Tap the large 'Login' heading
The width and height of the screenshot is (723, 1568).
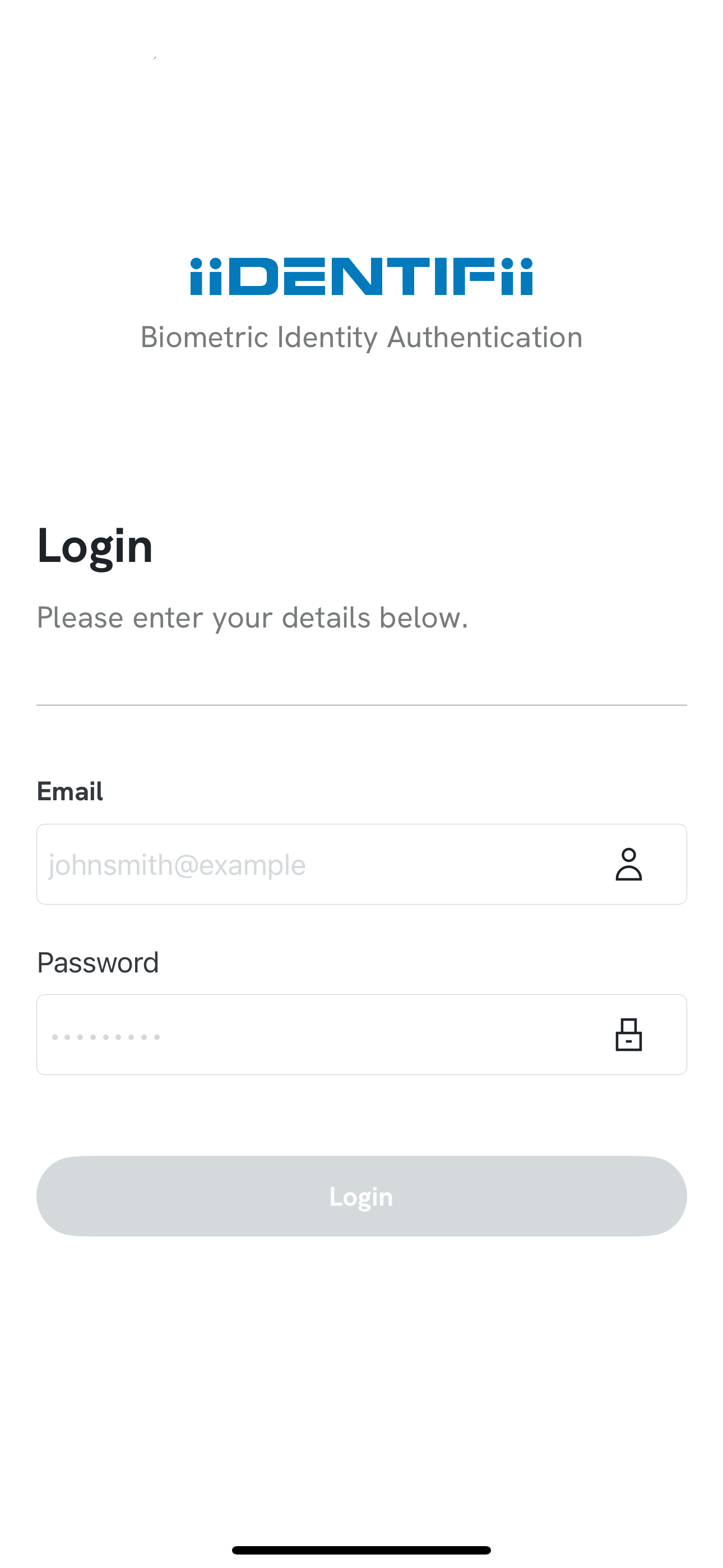(94, 547)
